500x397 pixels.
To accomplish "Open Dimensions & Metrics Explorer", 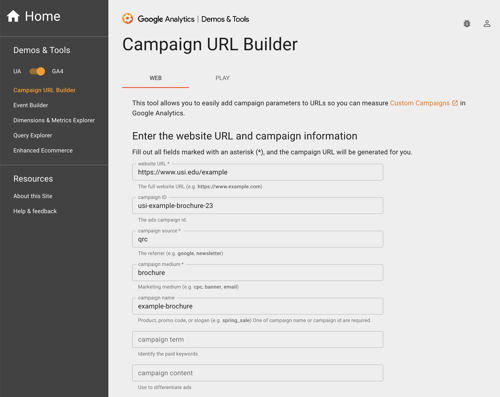I will 54,120.
